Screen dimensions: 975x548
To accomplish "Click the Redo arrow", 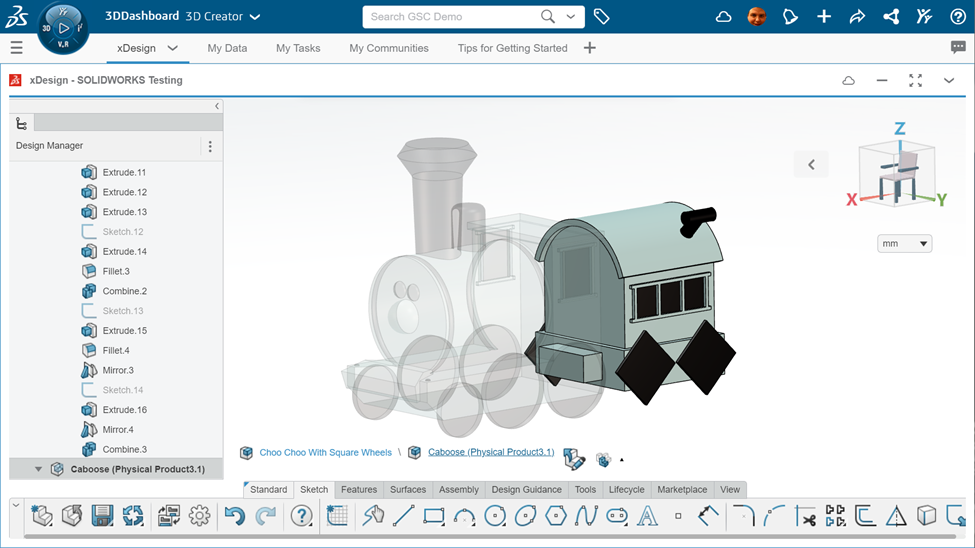I will point(266,516).
